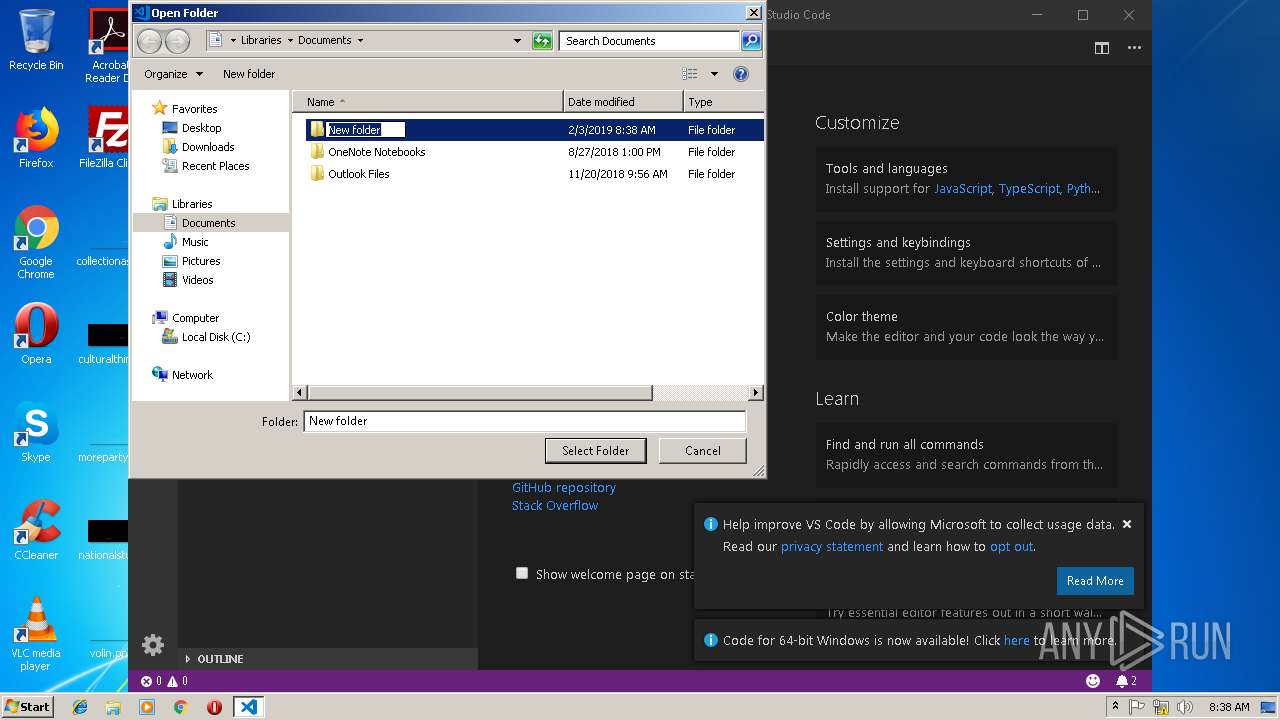Click the Select Folder button
The width and height of the screenshot is (1280, 720).
click(595, 451)
